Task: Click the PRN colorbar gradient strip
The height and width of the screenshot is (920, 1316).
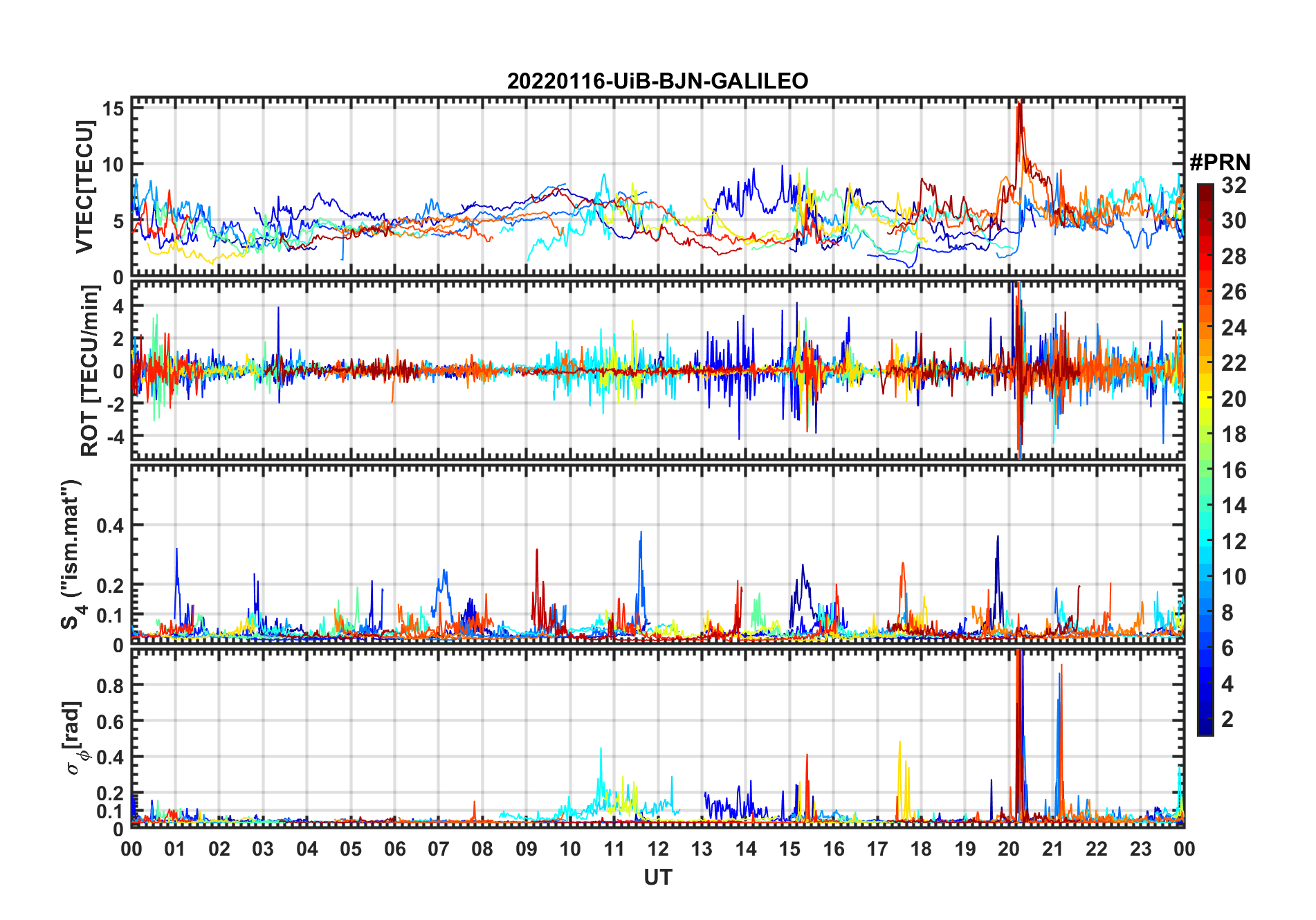Action: click(1205, 459)
